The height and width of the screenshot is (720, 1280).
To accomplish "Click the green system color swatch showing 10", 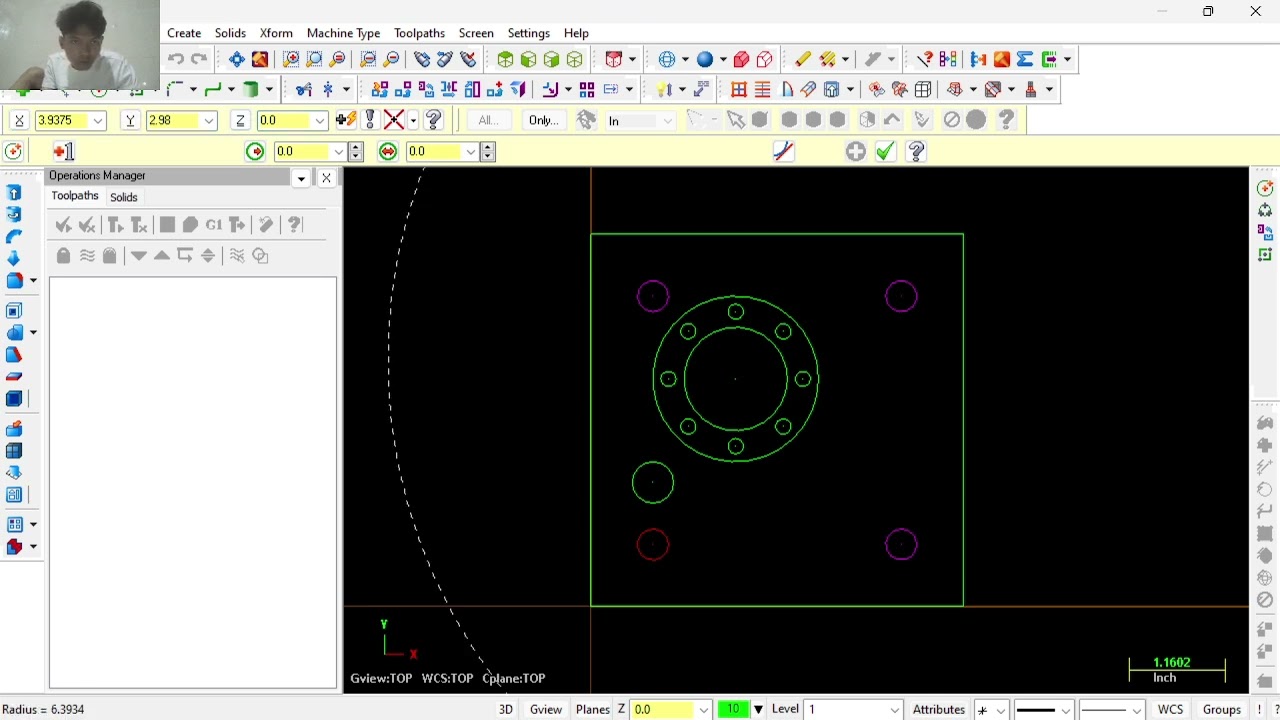I will (733, 709).
